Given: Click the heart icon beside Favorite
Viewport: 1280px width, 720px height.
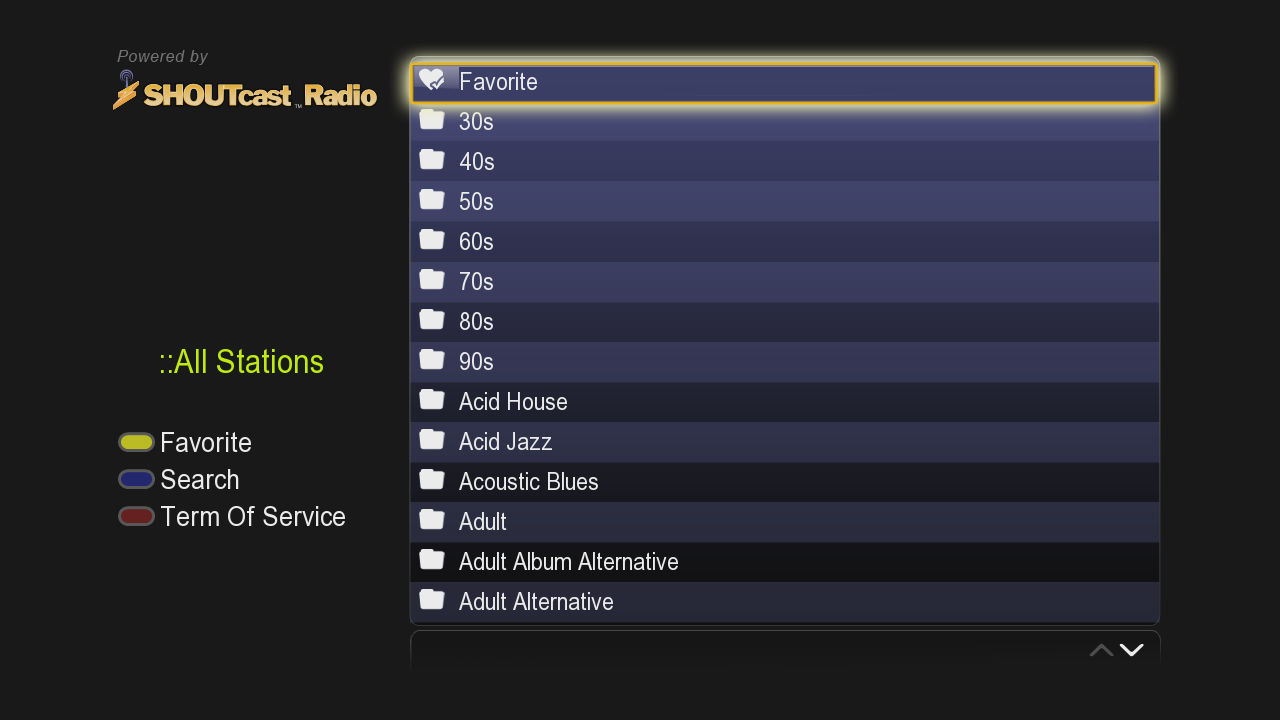Looking at the screenshot, I should coord(432,80).
